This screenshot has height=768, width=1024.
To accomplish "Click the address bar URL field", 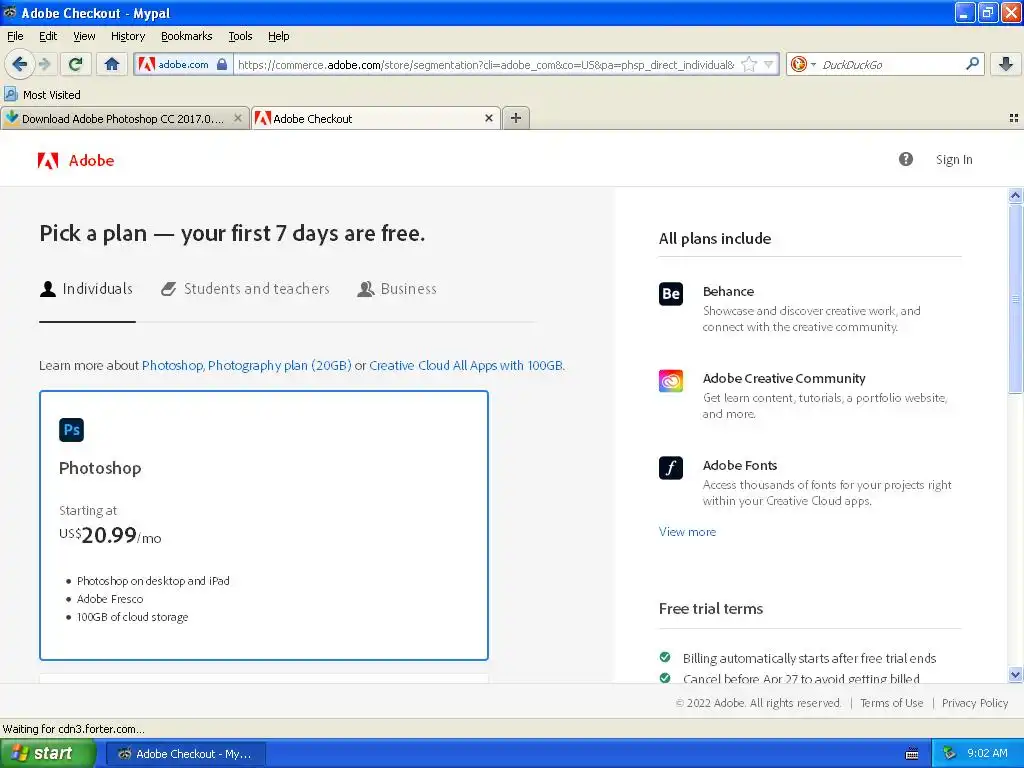I will tap(487, 65).
